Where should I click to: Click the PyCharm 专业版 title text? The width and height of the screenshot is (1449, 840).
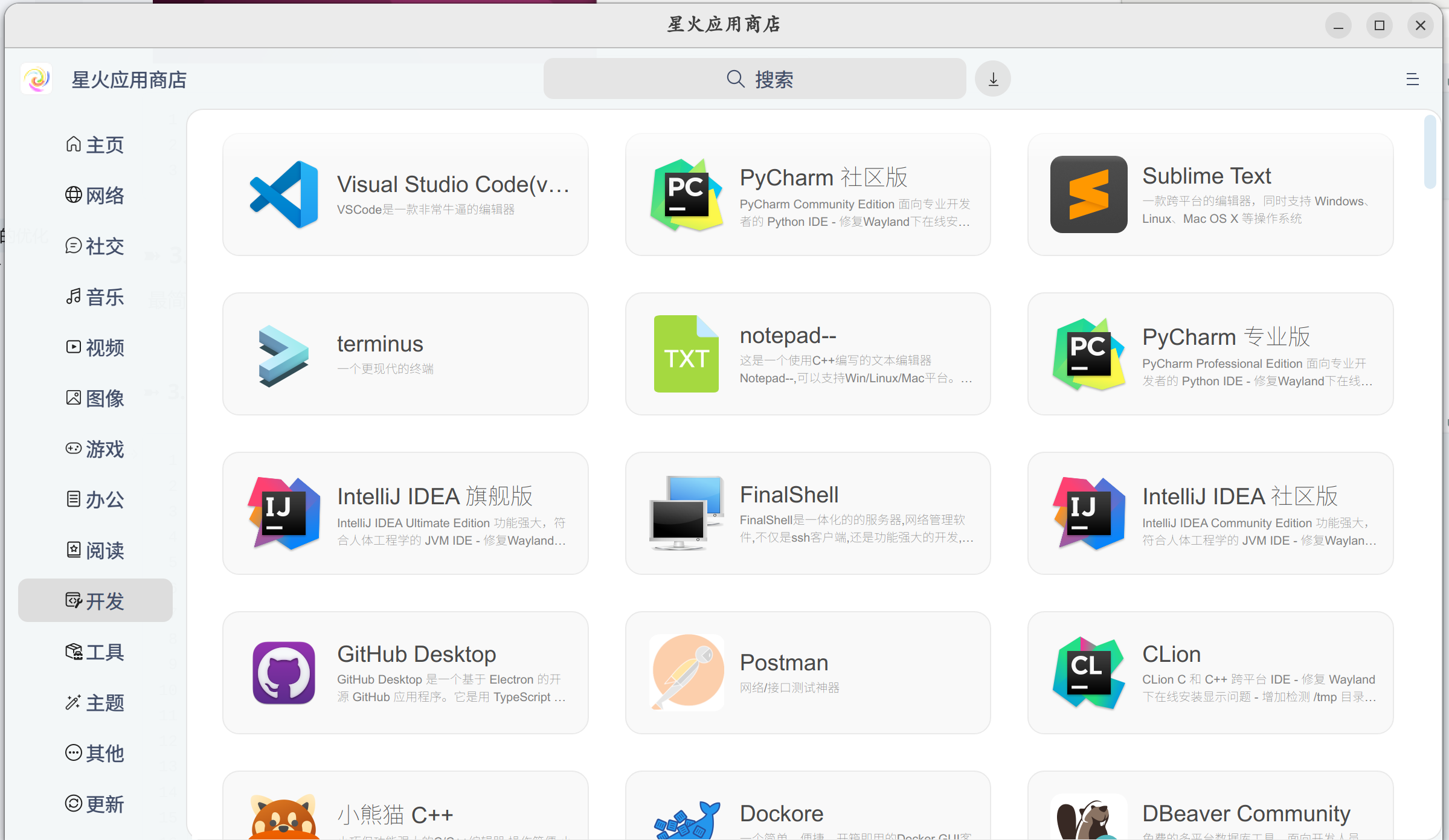point(1226,337)
